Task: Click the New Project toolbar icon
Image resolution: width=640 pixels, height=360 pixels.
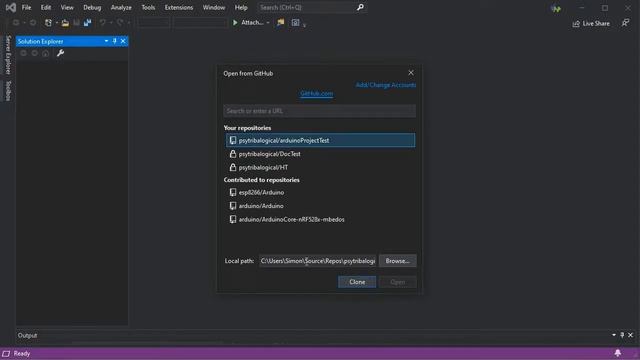Action: point(48,23)
